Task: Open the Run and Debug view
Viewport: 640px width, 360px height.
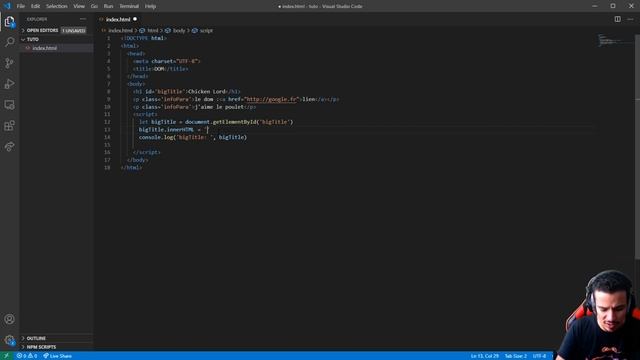Action: coord(9,84)
